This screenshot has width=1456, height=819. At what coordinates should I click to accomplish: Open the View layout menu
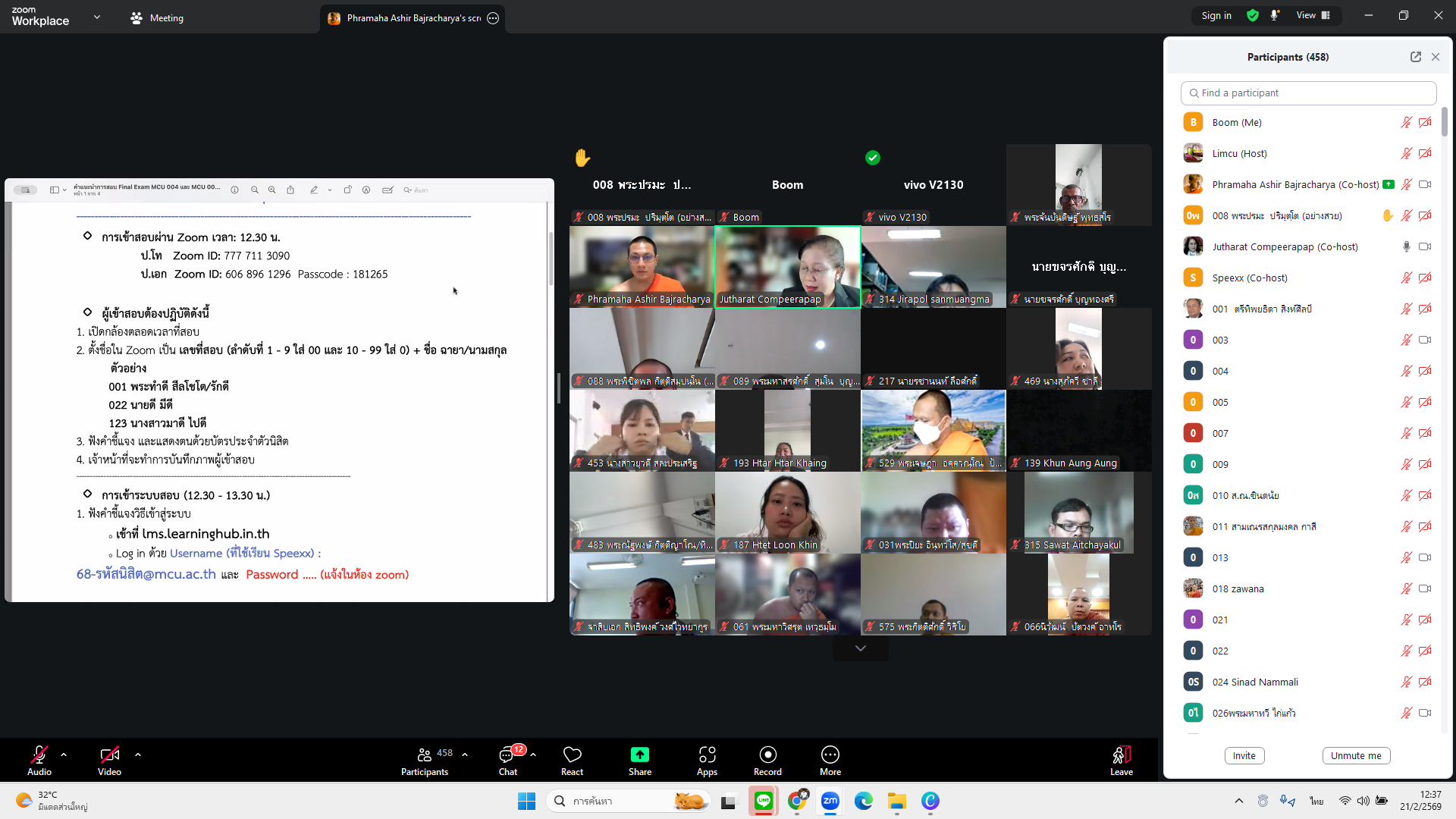click(x=1313, y=15)
